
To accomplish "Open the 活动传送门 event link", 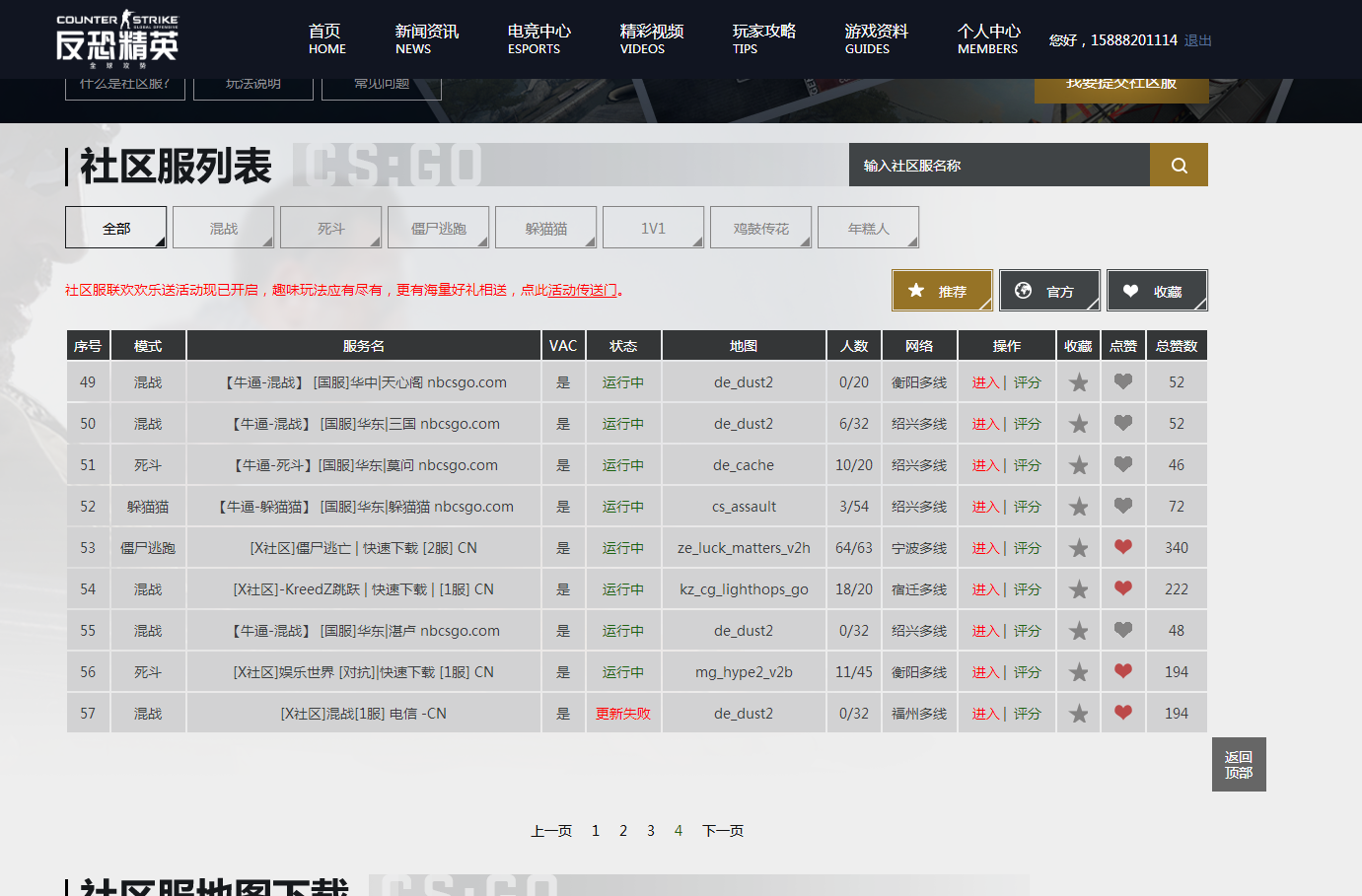I will pyautogui.click(x=570, y=290).
